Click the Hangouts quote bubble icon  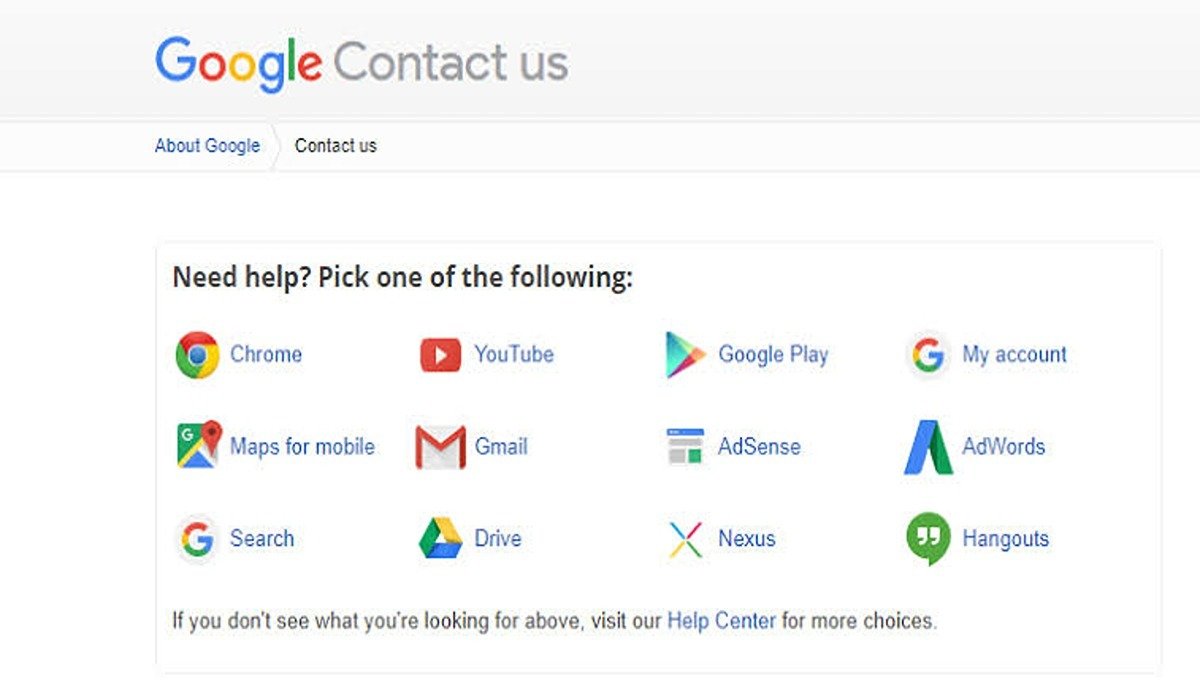[x=928, y=538]
